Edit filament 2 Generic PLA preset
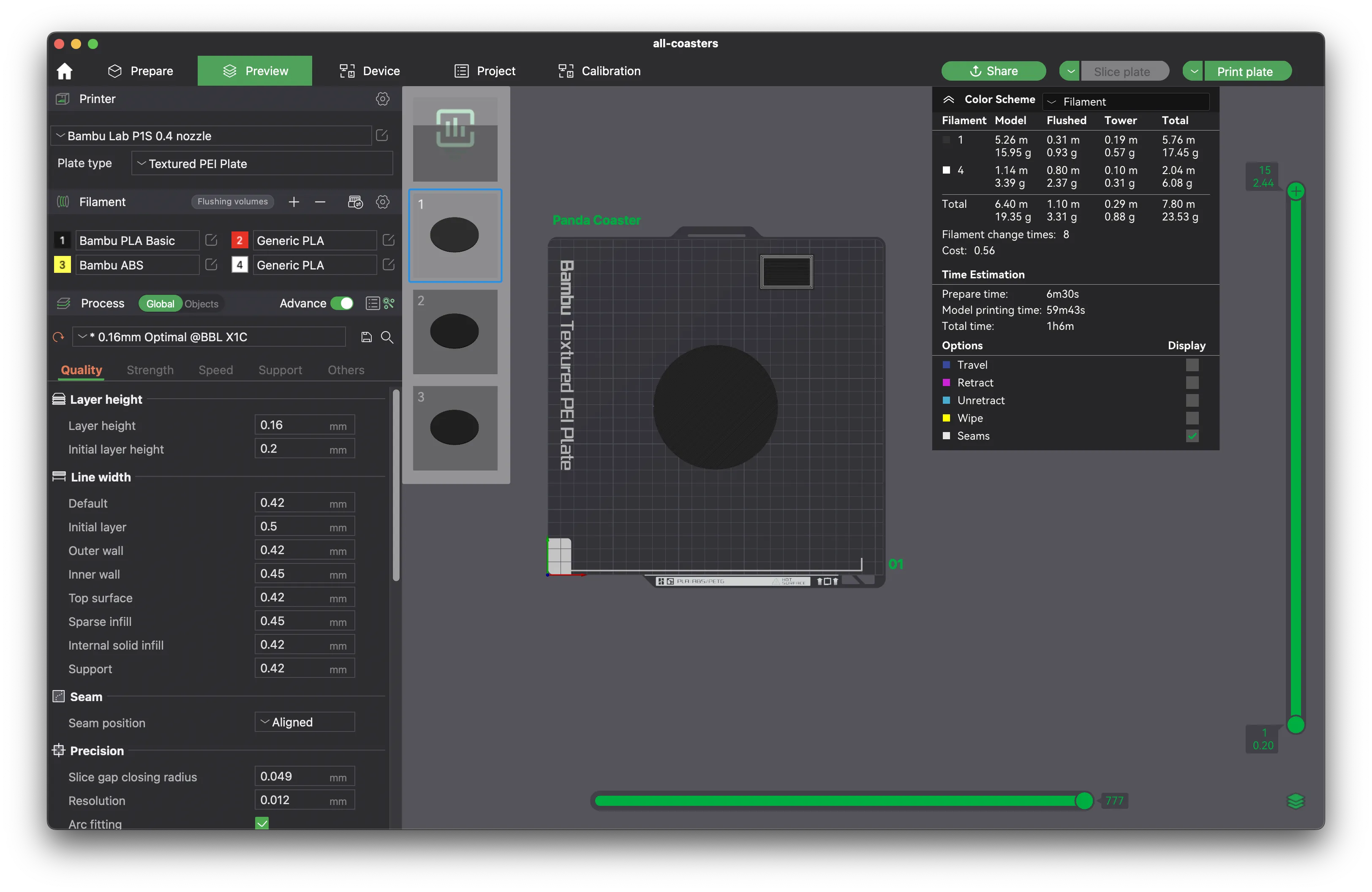The height and width of the screenshot is (892, 1372). [x=389, y=240]
